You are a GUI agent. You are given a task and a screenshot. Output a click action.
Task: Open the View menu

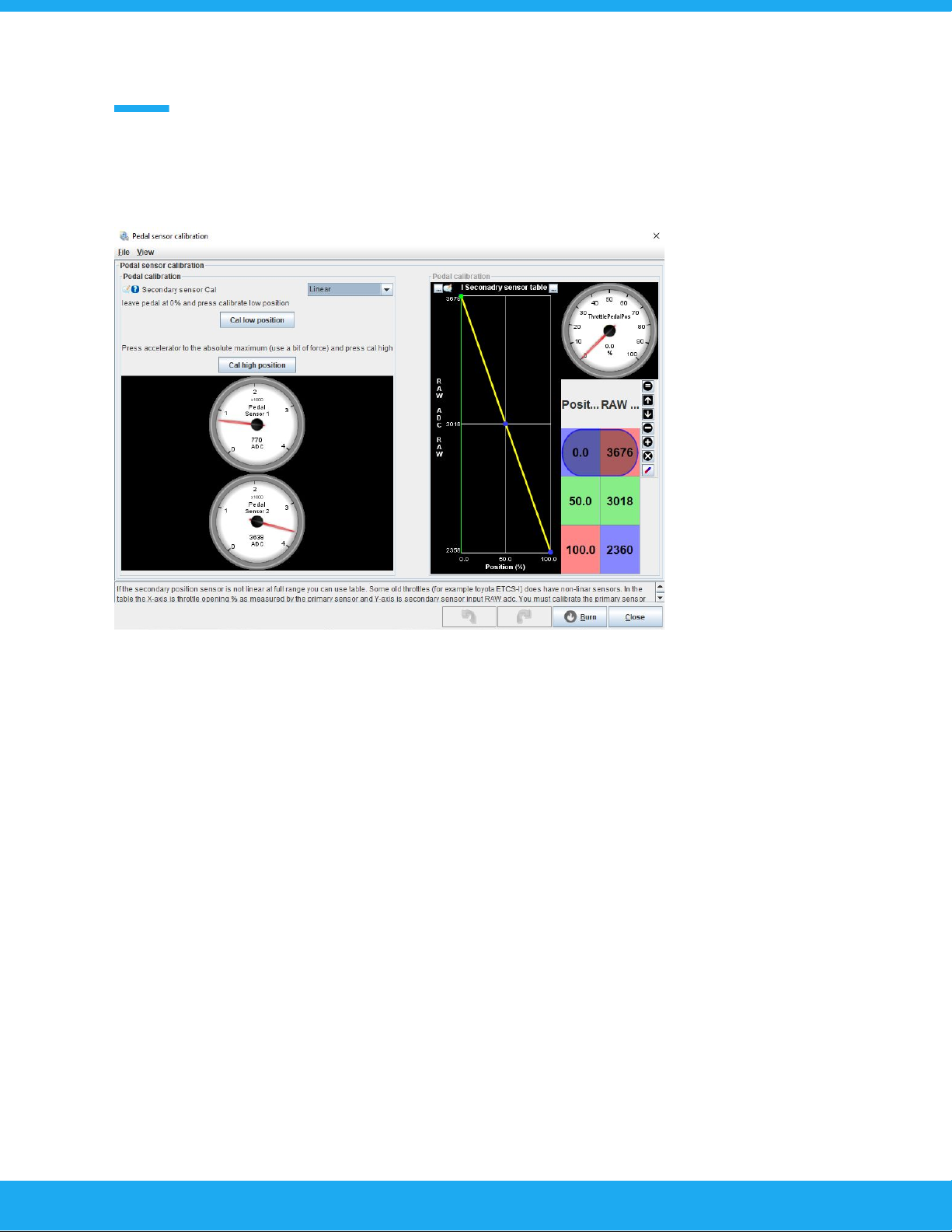coord(145,252)
